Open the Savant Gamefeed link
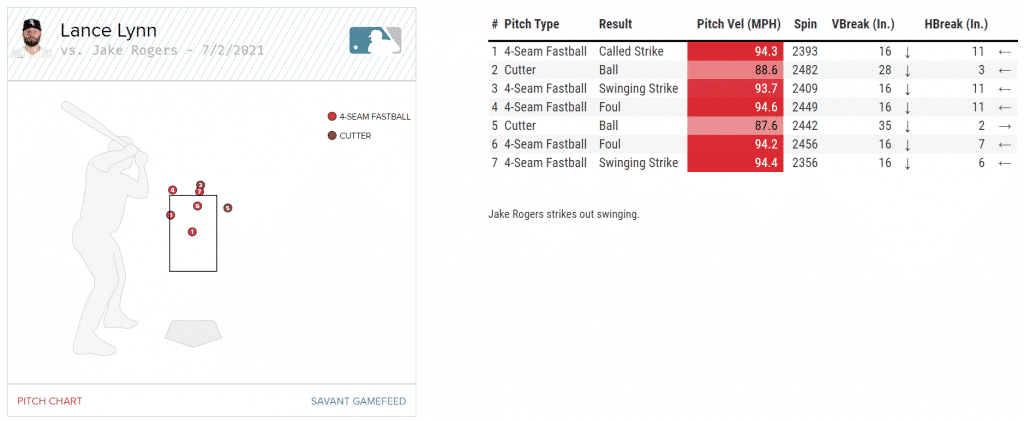 [x=358, y=401]
